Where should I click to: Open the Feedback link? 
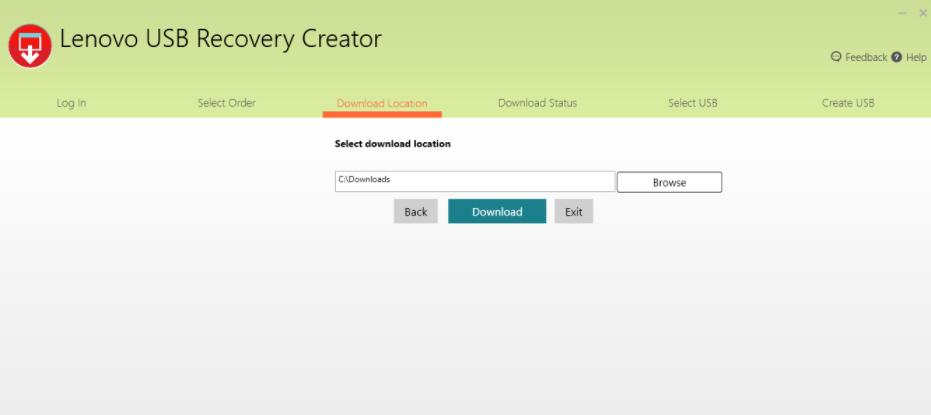866,57
